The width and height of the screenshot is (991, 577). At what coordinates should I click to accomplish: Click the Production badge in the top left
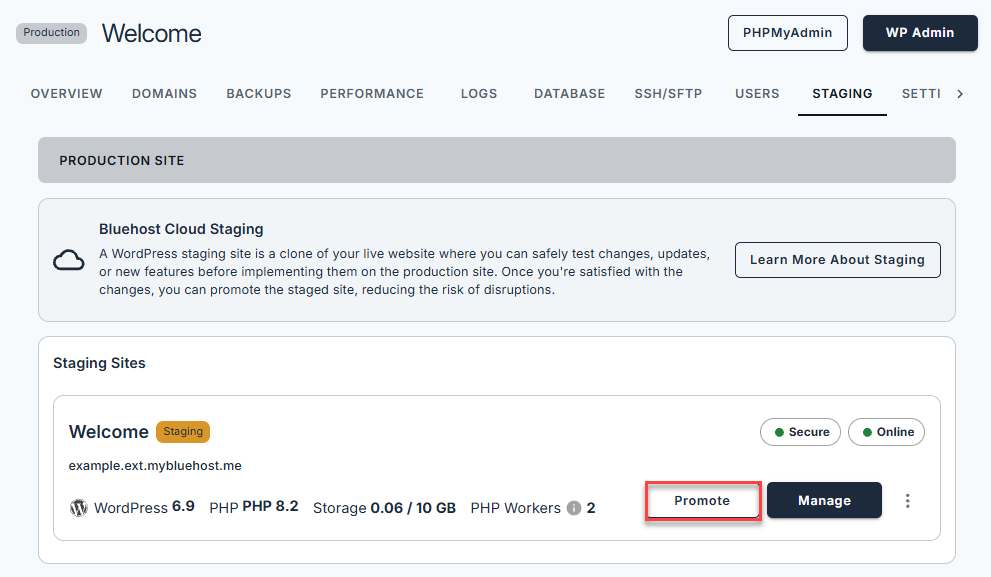tap(51, 32)
